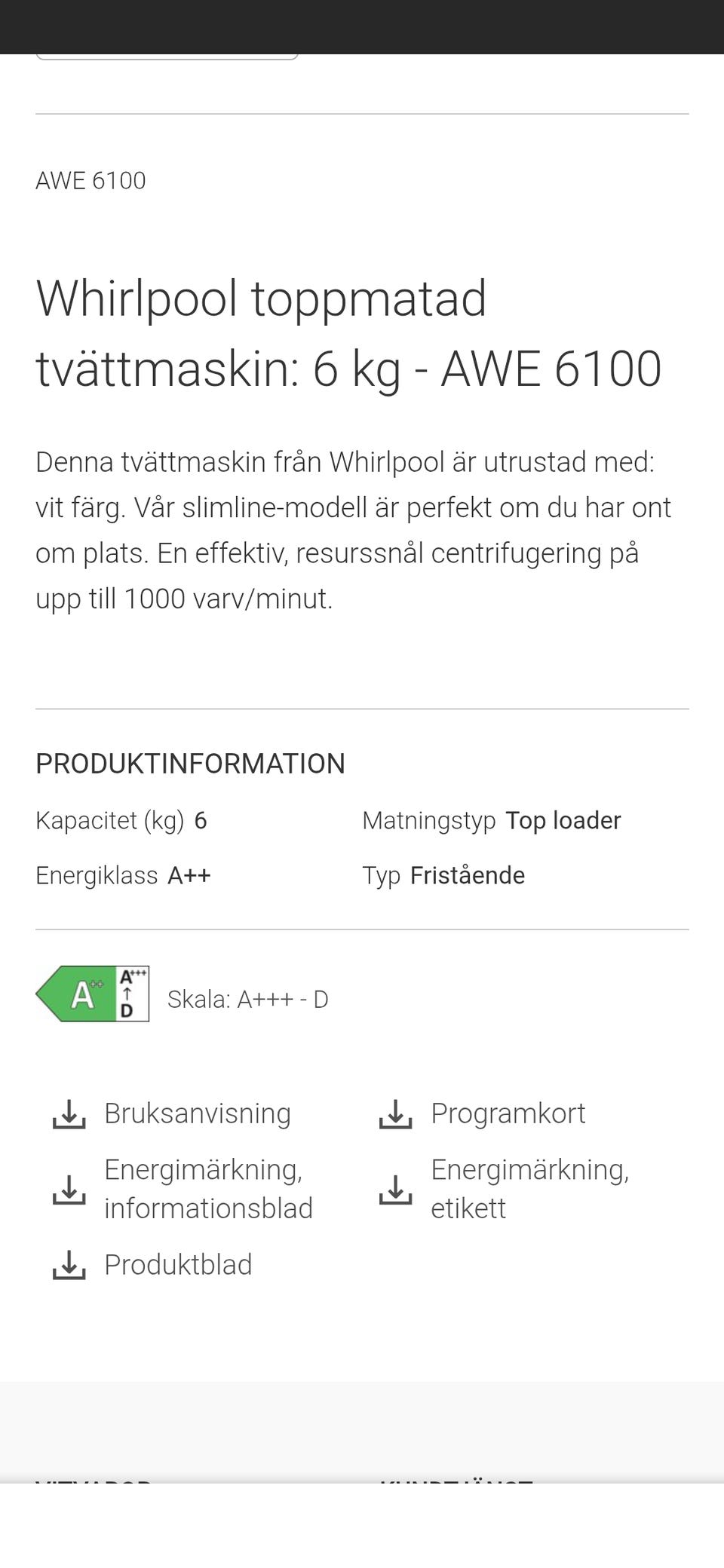Click the Kapacitet (kg) 6 specification
Viewport: 724px width, 1568px height.
[121, 820]
